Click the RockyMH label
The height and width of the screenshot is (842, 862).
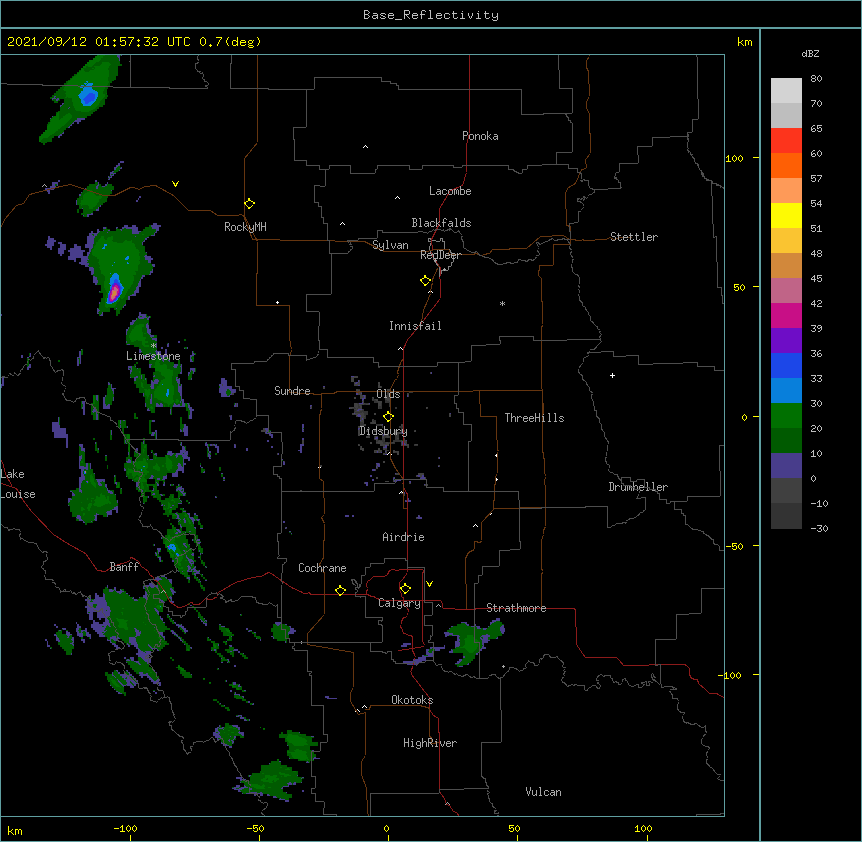tap(245, 227)
